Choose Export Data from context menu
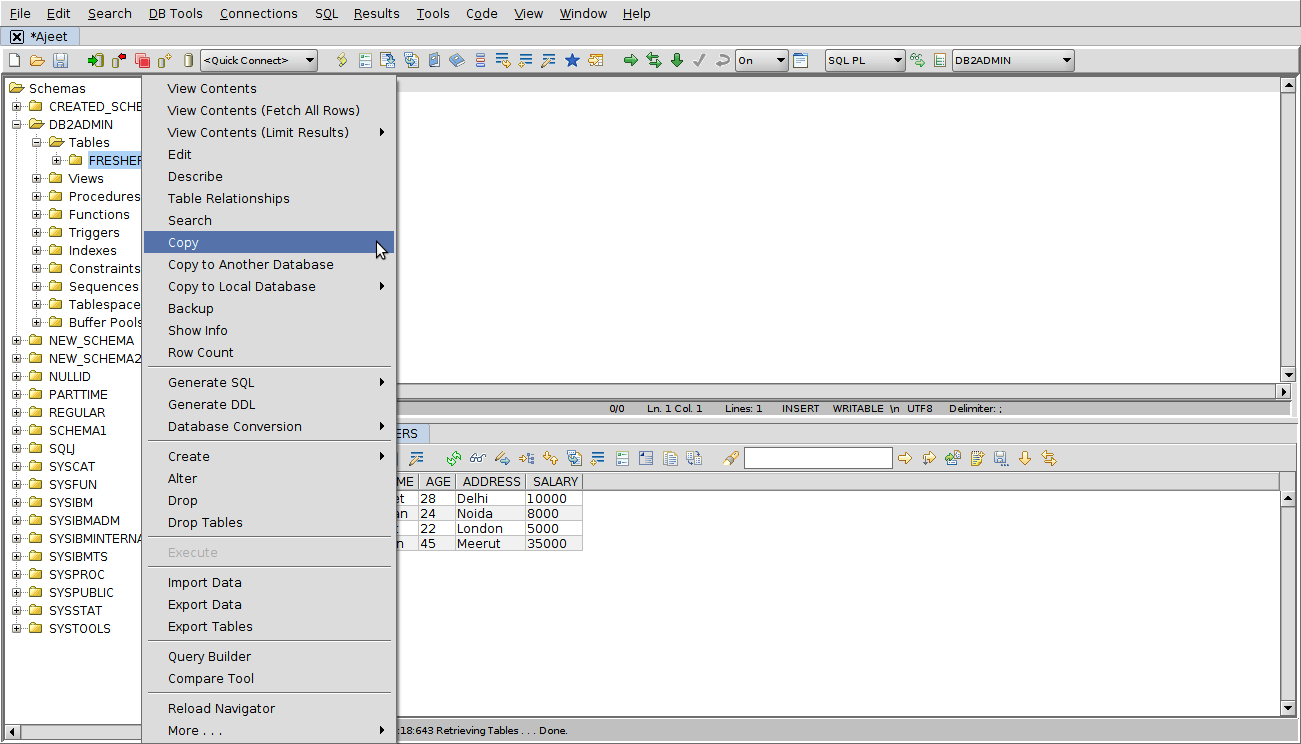 204,605
